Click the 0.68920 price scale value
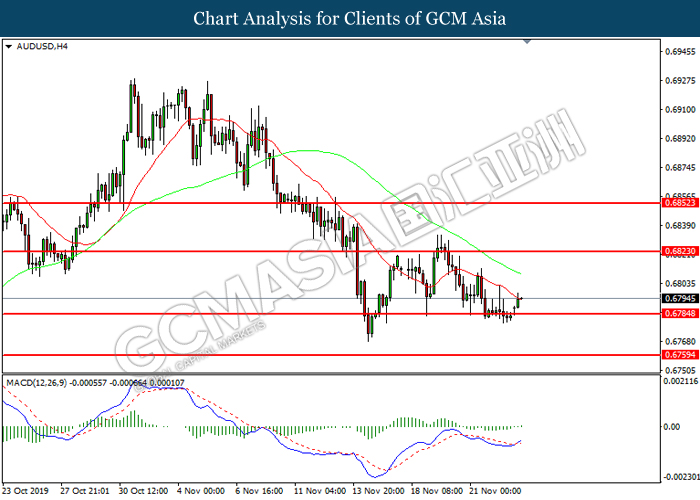700x500 pixels. 680,139
